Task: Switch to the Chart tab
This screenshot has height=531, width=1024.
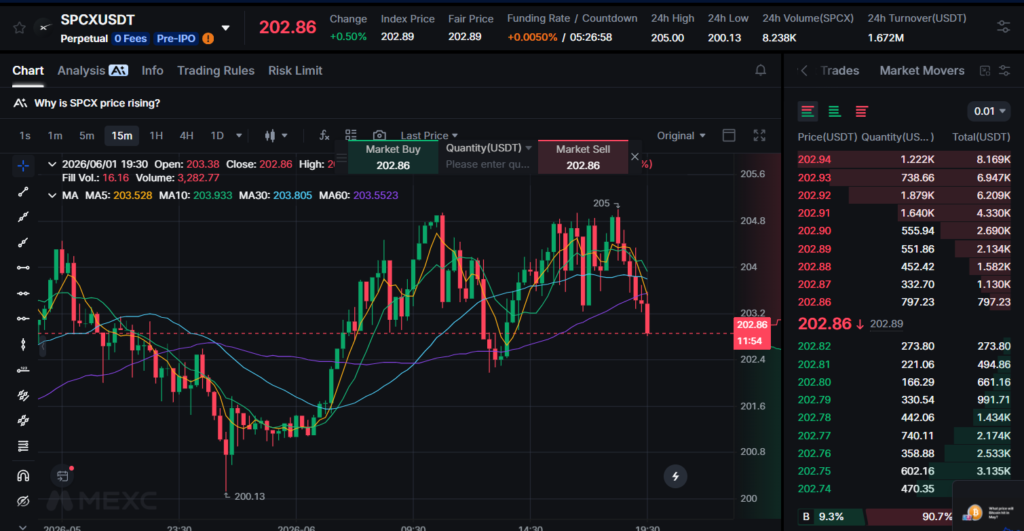Action: click(28, 71)
